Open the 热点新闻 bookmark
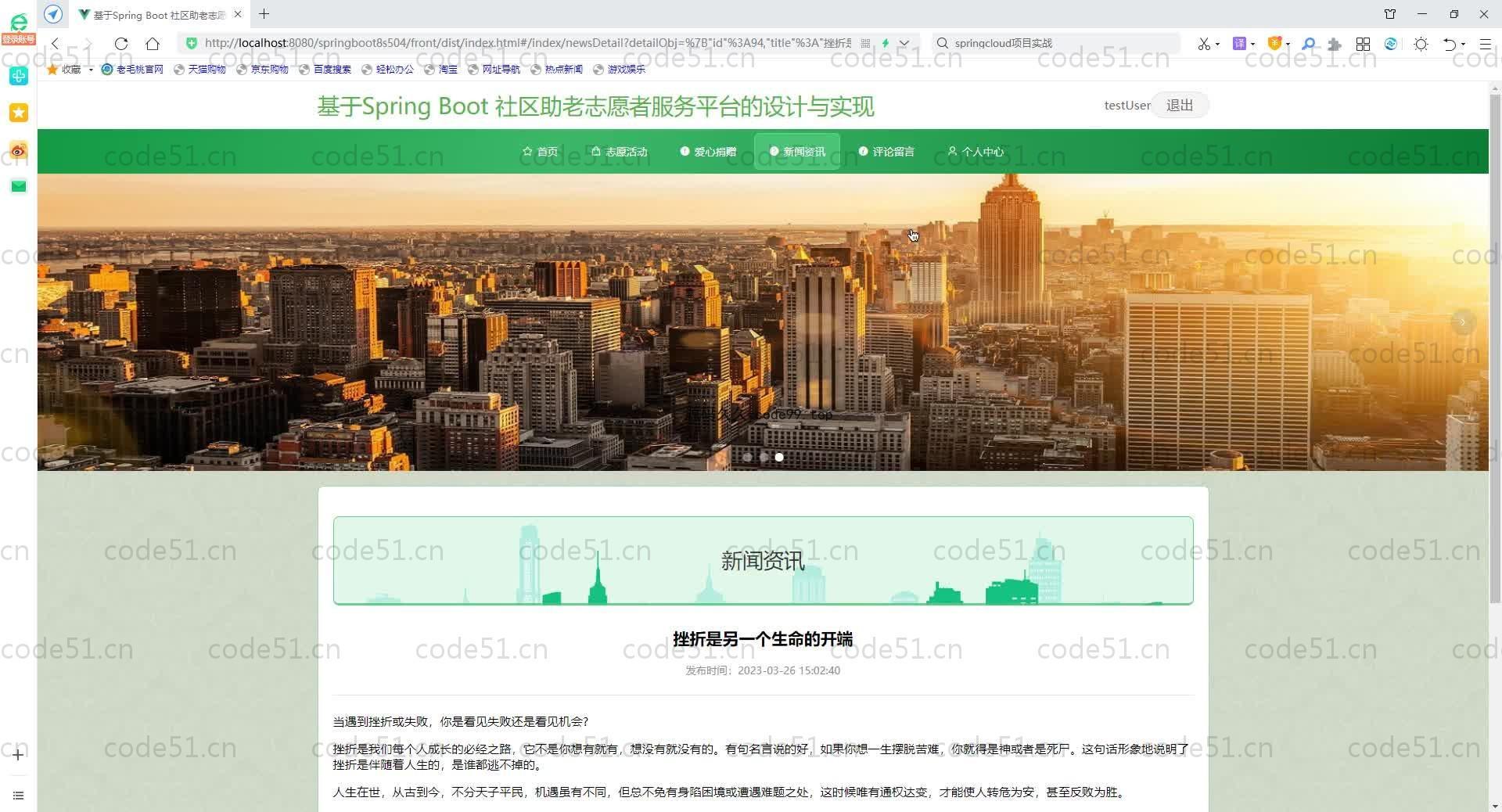 [556, 70]
